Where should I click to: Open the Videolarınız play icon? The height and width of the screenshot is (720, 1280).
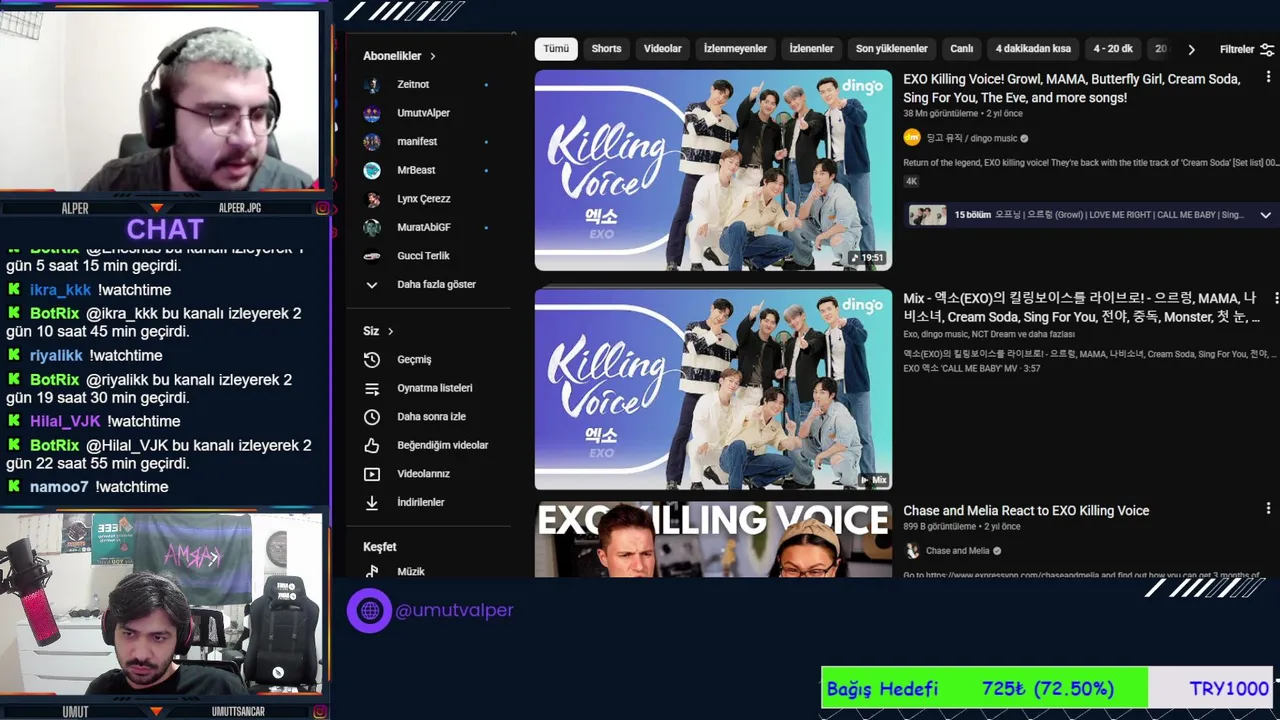pyautogui.click(x=372, y=474)
